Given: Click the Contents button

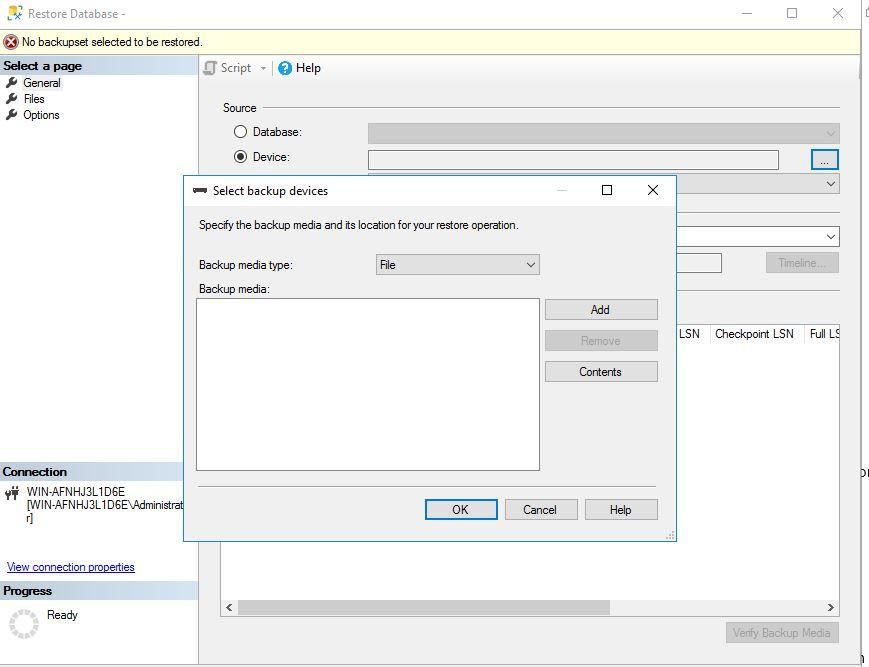Looking at the screenshot, I should 601,372.
